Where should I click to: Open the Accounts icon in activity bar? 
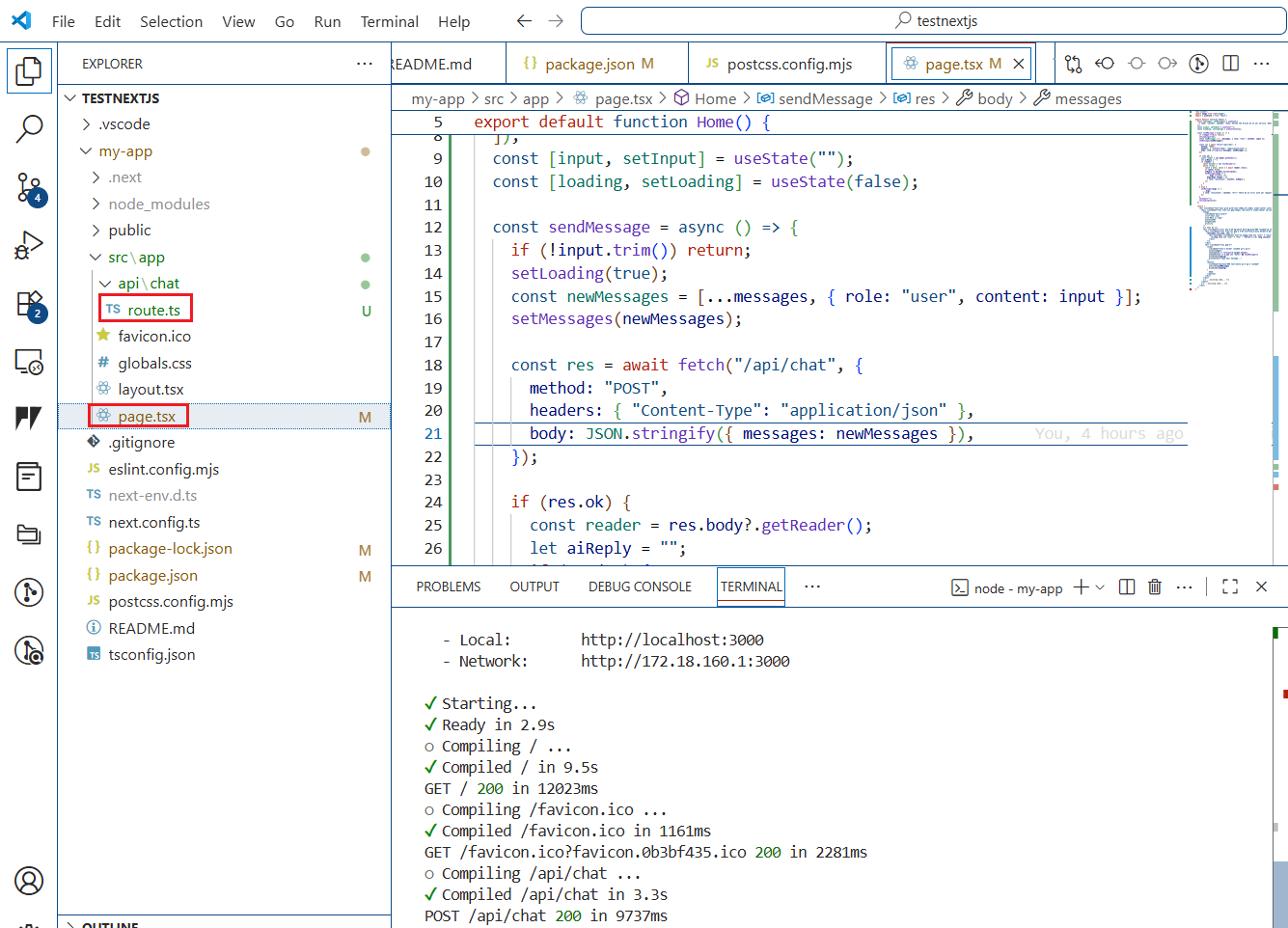[29, 881]
